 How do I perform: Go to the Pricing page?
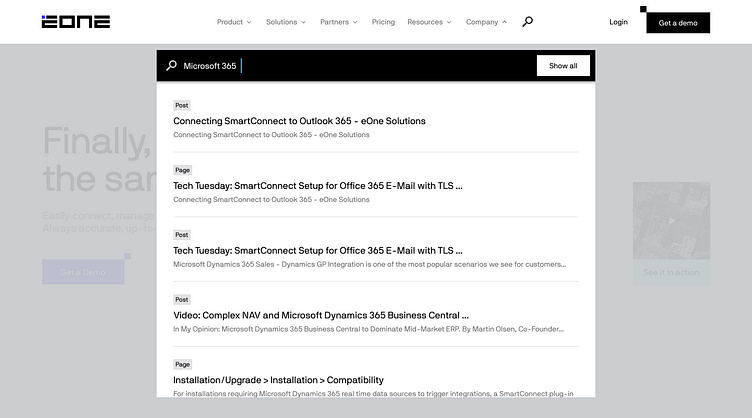(383, 22)
